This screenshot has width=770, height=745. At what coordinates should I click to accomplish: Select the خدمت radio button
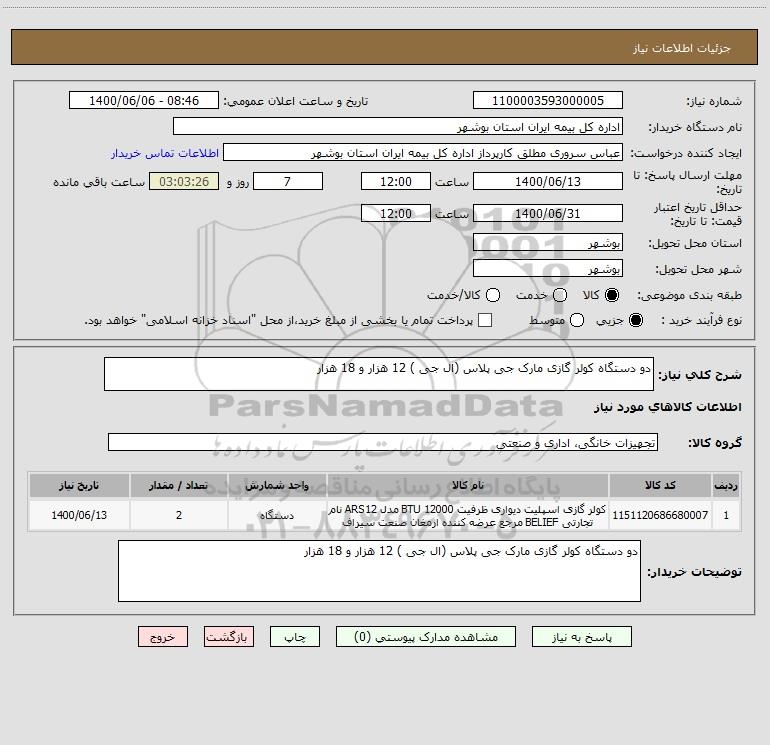tap(560, 295)
